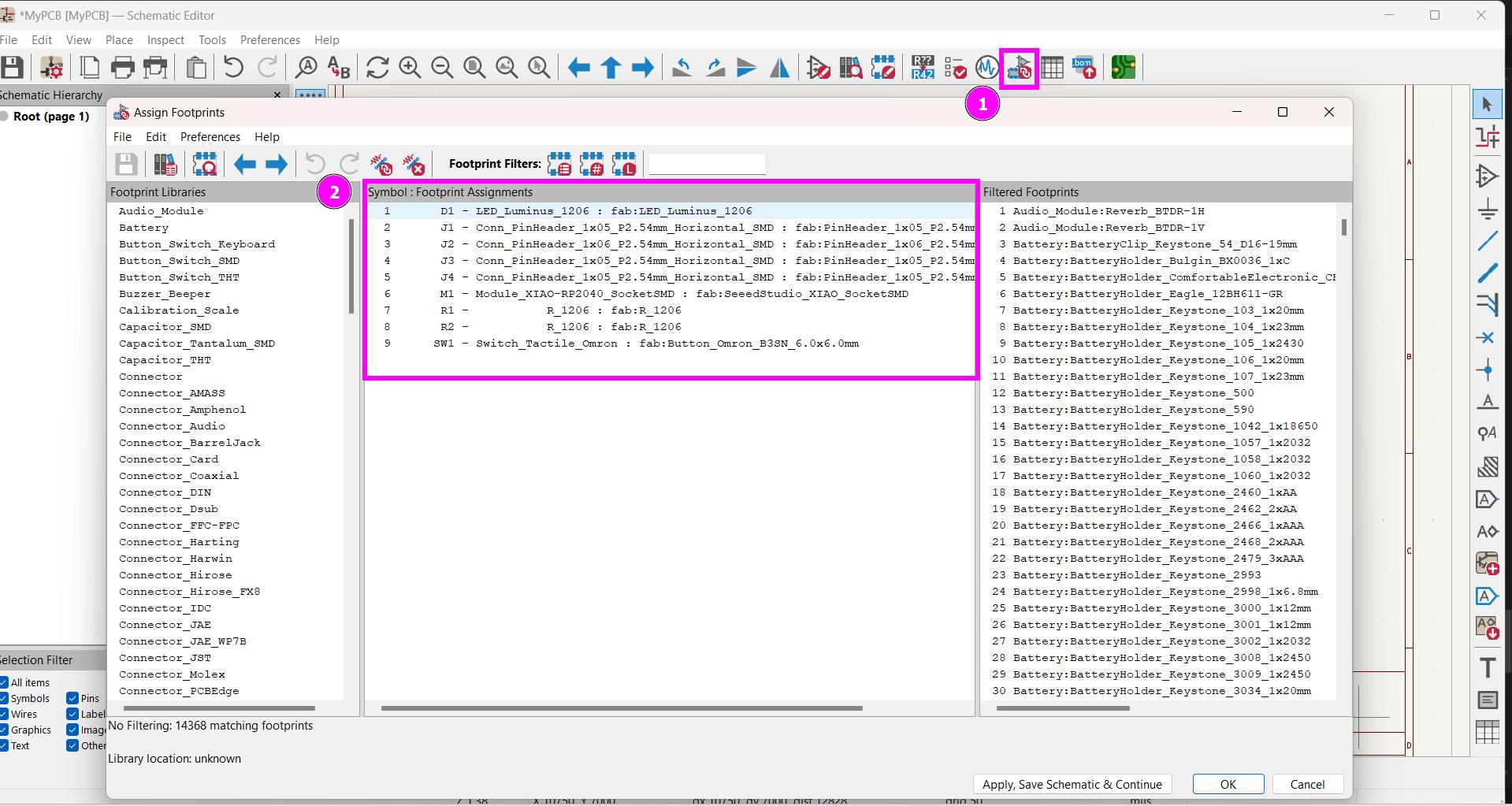Open the Symbol Editor
This screenshot has width=1512, height=806.
(x=819, y=68)
